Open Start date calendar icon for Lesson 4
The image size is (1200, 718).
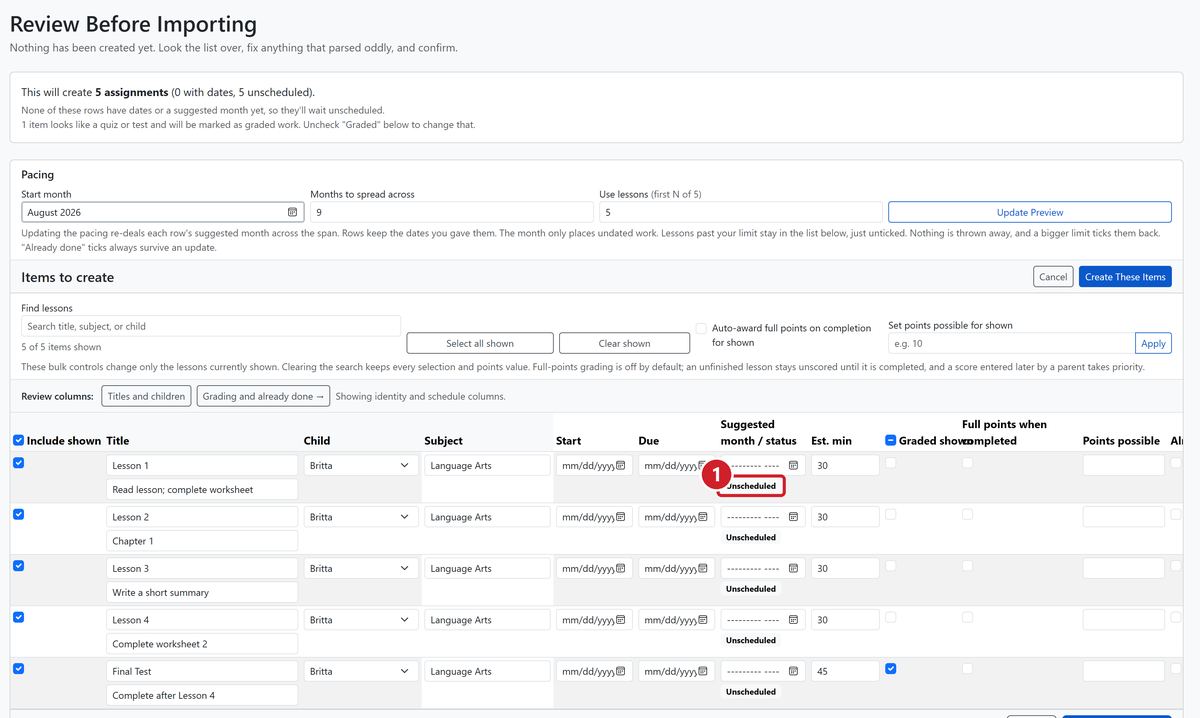pos(621,620)
